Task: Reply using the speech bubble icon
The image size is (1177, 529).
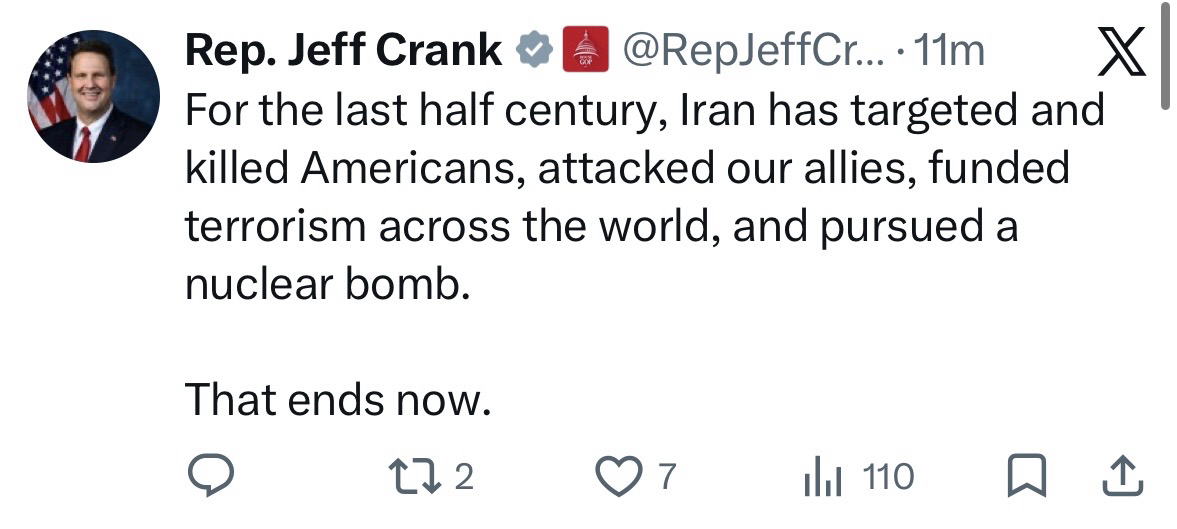Action: point(212,477)
